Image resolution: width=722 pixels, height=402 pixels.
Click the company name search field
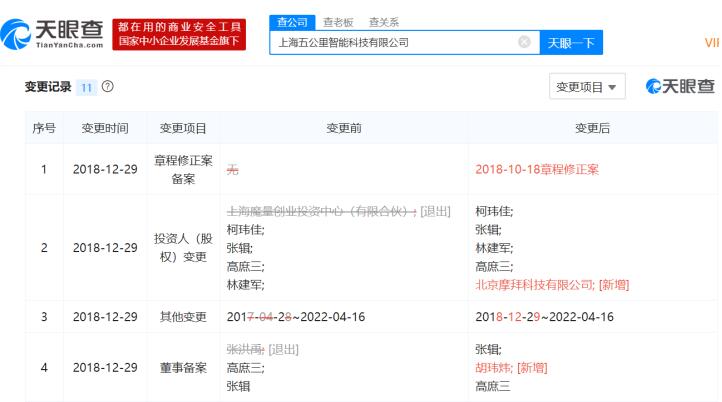(395, 42)
